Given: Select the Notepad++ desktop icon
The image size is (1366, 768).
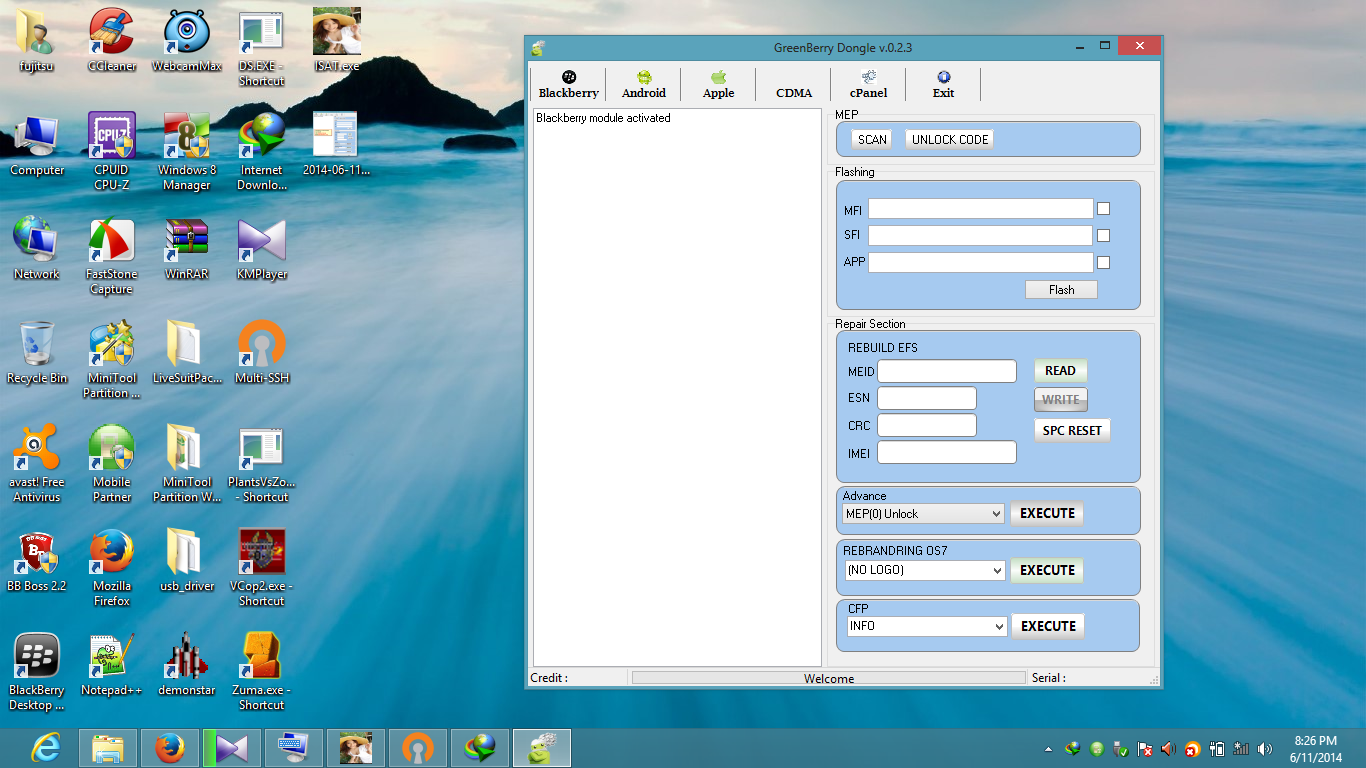Looking at the screenshot, I should click(112, 664).
